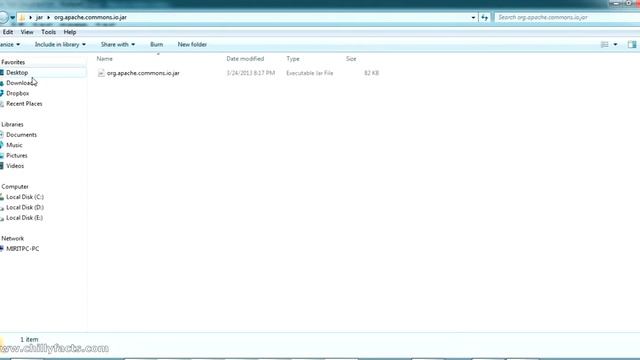Click org.apache.commons.io.jar breadcrumb in address bar
This screenshot has height=360, width=640.
click(90, 18)
